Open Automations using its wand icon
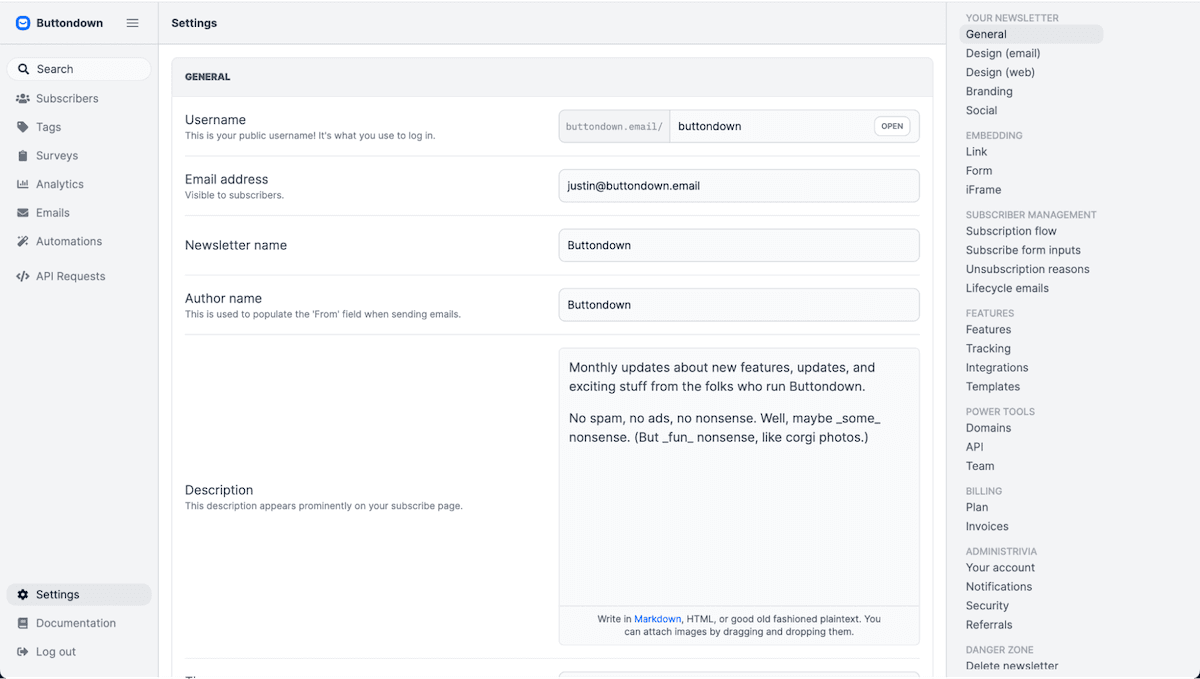1200x679 pixels. coord(24,241)
